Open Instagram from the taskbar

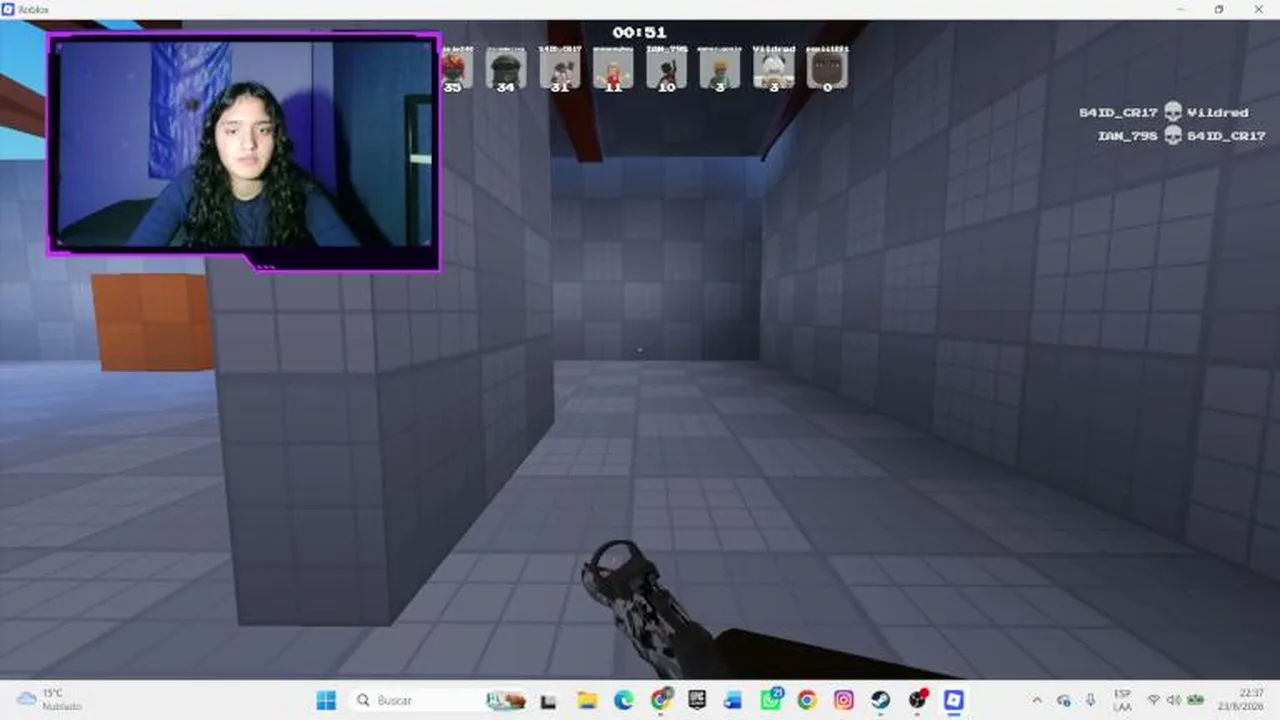click(x=844, y=700)
